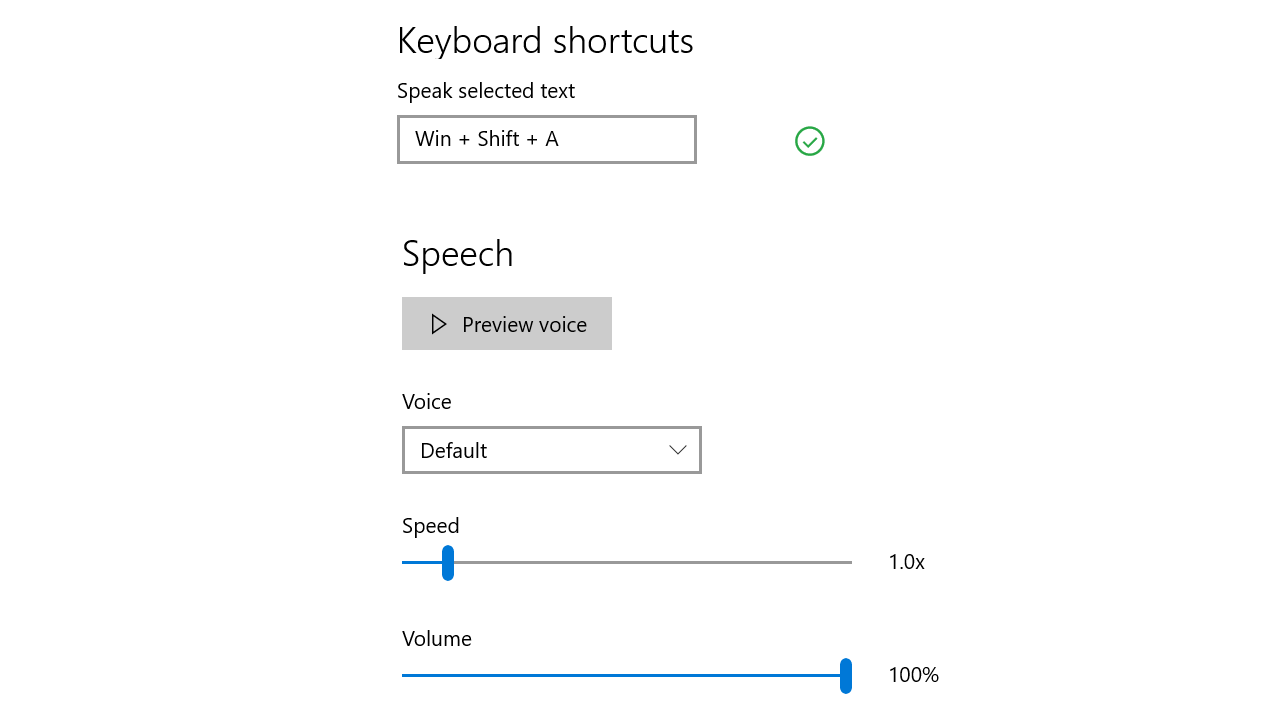This screenshot has width=1280, height=720.
Task: Click the Speak selected text label
Action: tap(486, 91)
